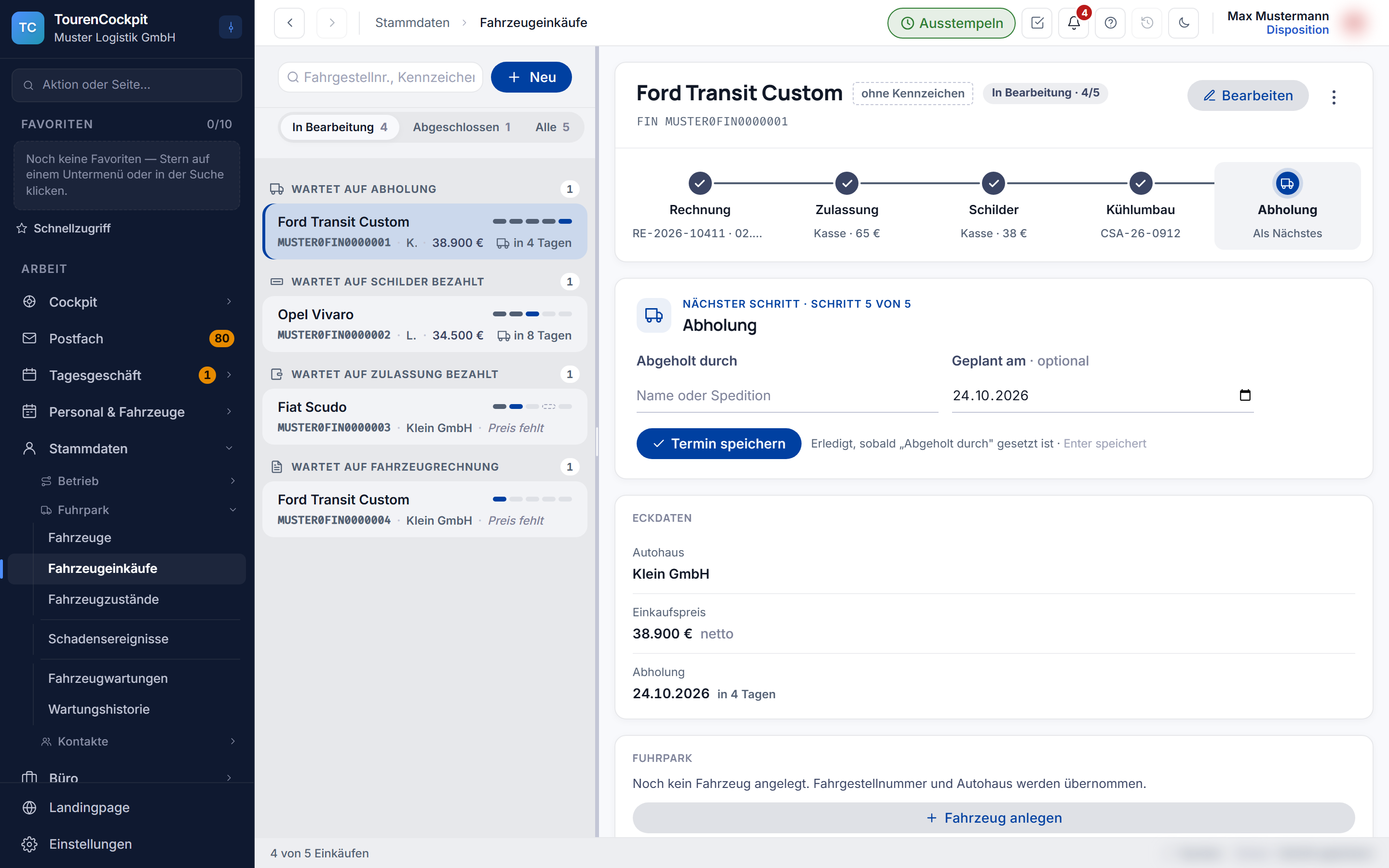This screenshot has height=868, width=1389.
Task: Open Einstellungen in the sidebar
Action: [x=127, y=844]
